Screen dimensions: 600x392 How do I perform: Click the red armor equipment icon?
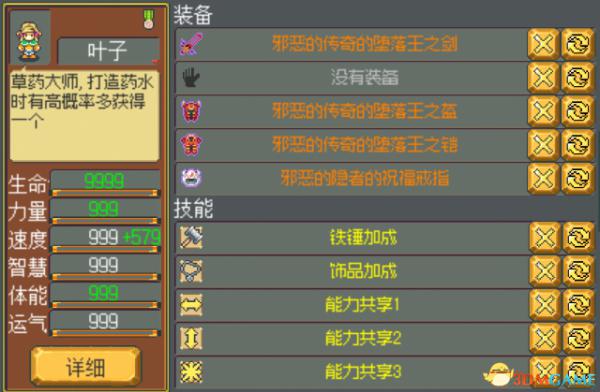point(191,144)
